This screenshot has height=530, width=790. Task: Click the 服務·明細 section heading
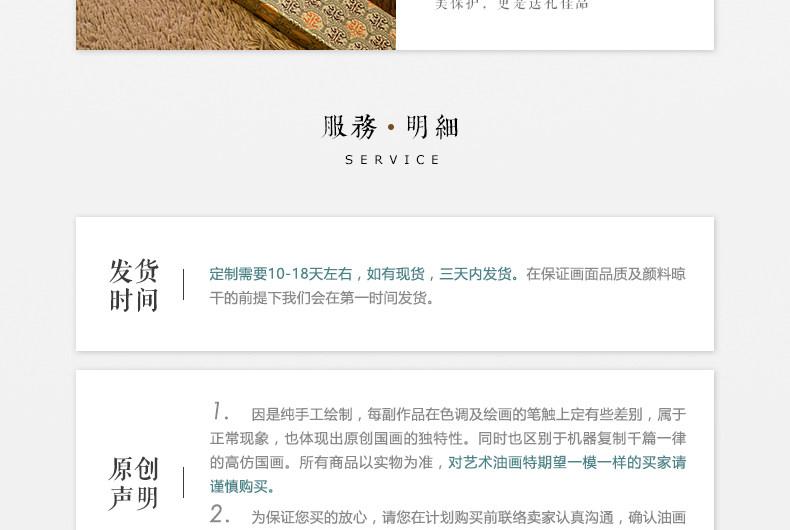tap(390, 126)
